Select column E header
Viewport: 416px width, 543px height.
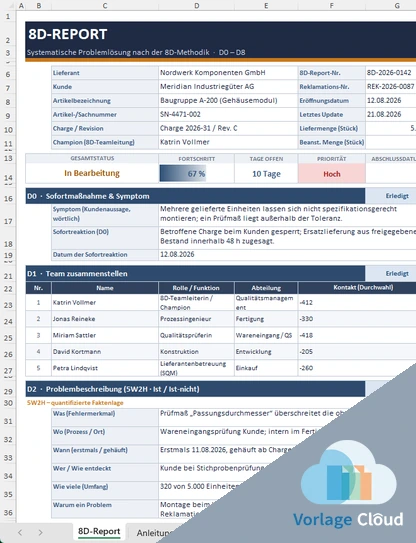[x=266, y=6]
